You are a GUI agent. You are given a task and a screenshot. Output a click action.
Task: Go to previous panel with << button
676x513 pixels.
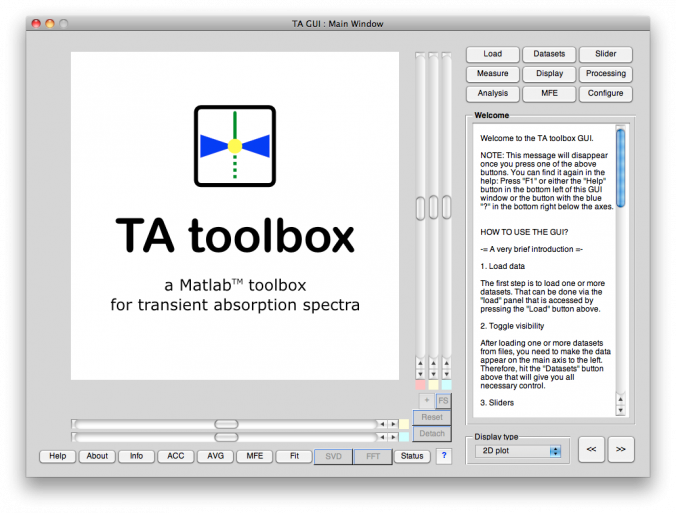point(591,449)
